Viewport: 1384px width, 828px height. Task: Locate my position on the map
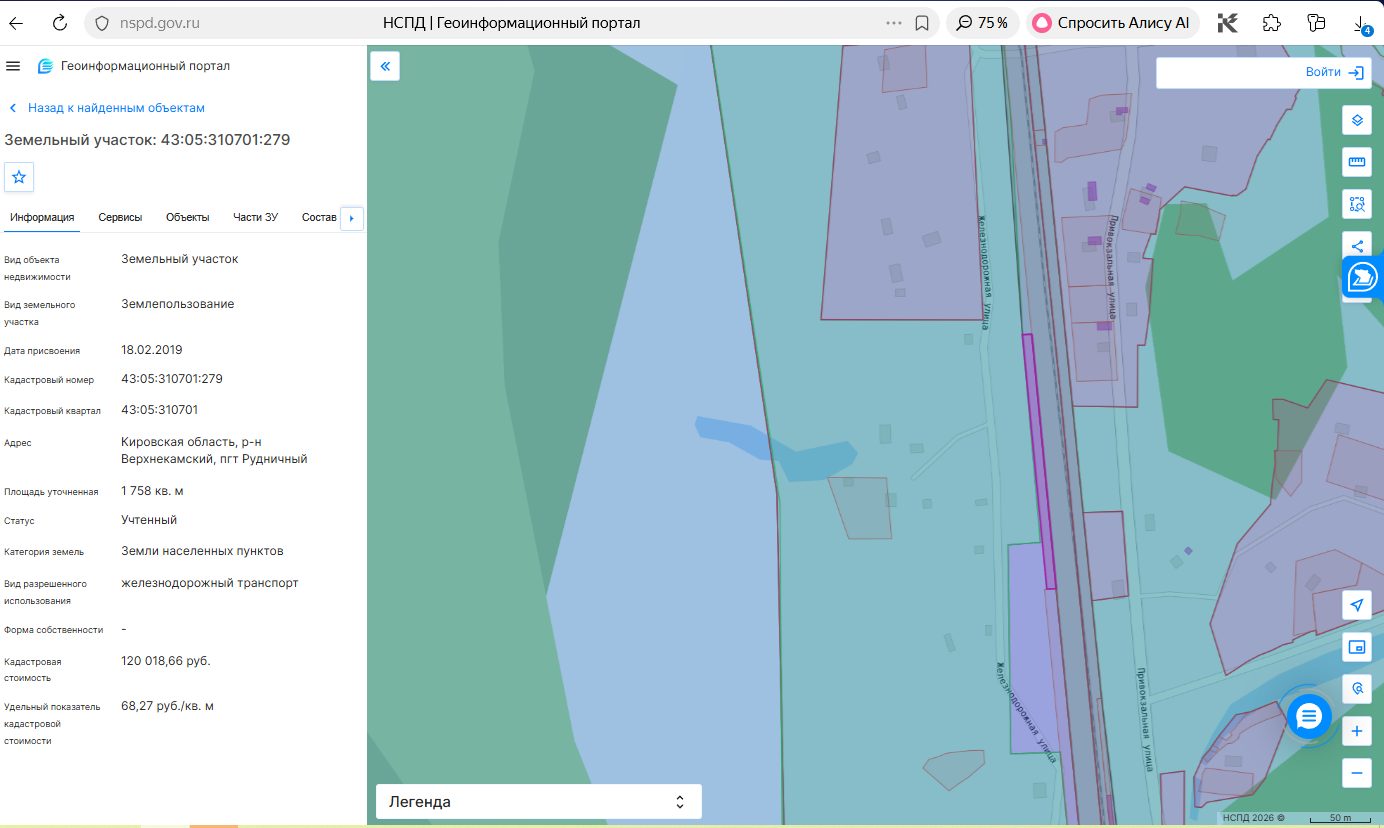coord(1357,605)
